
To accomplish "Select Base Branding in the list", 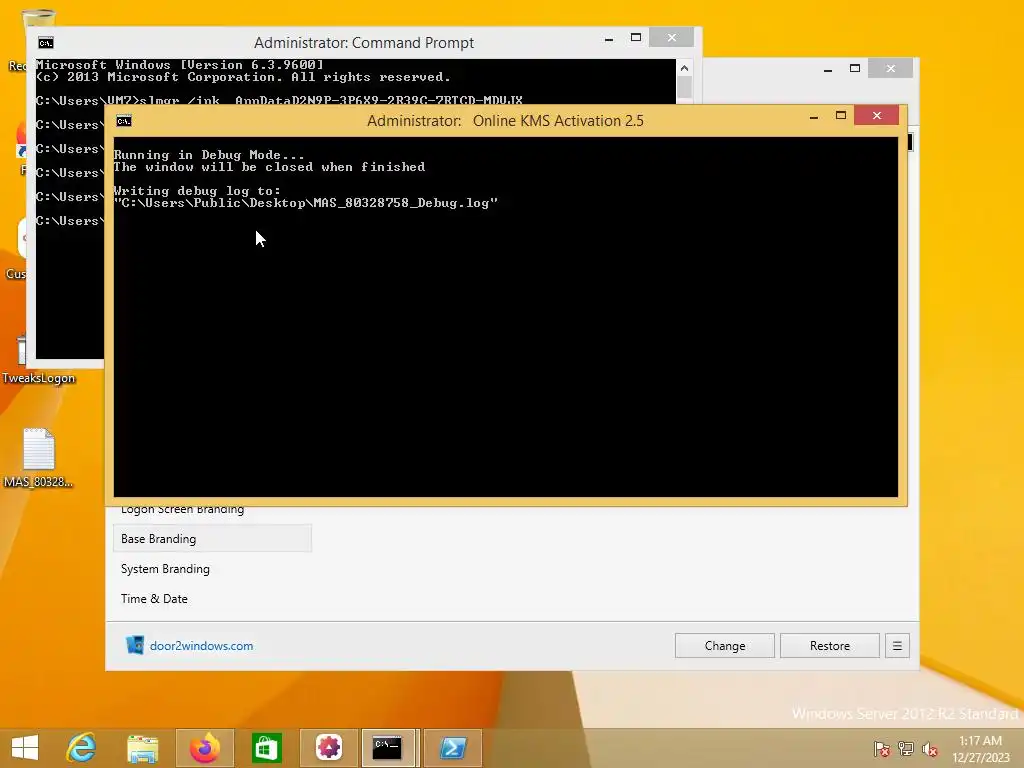I will pos(212,539).
